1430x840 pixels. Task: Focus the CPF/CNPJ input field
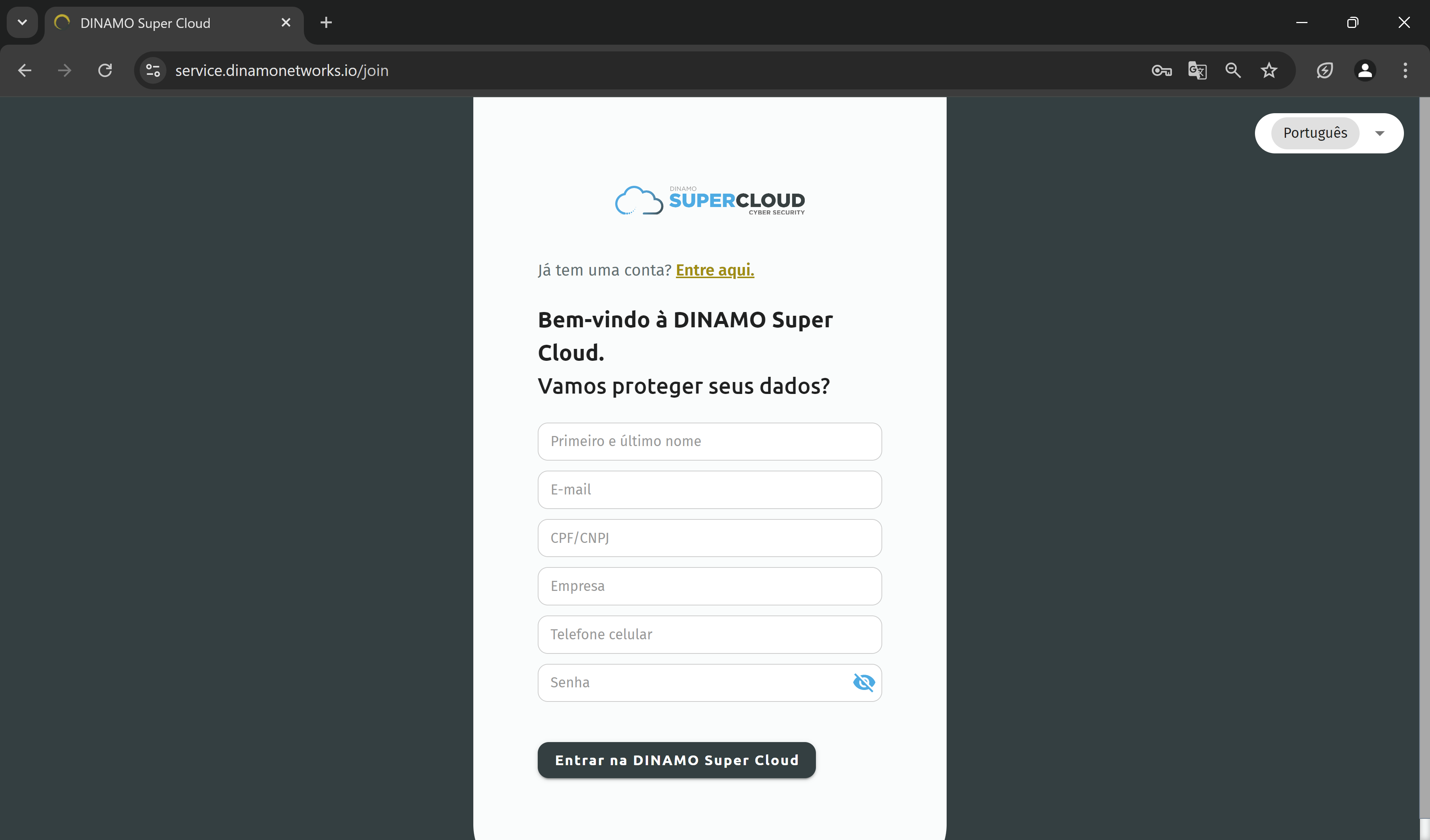tap(709, 538)
